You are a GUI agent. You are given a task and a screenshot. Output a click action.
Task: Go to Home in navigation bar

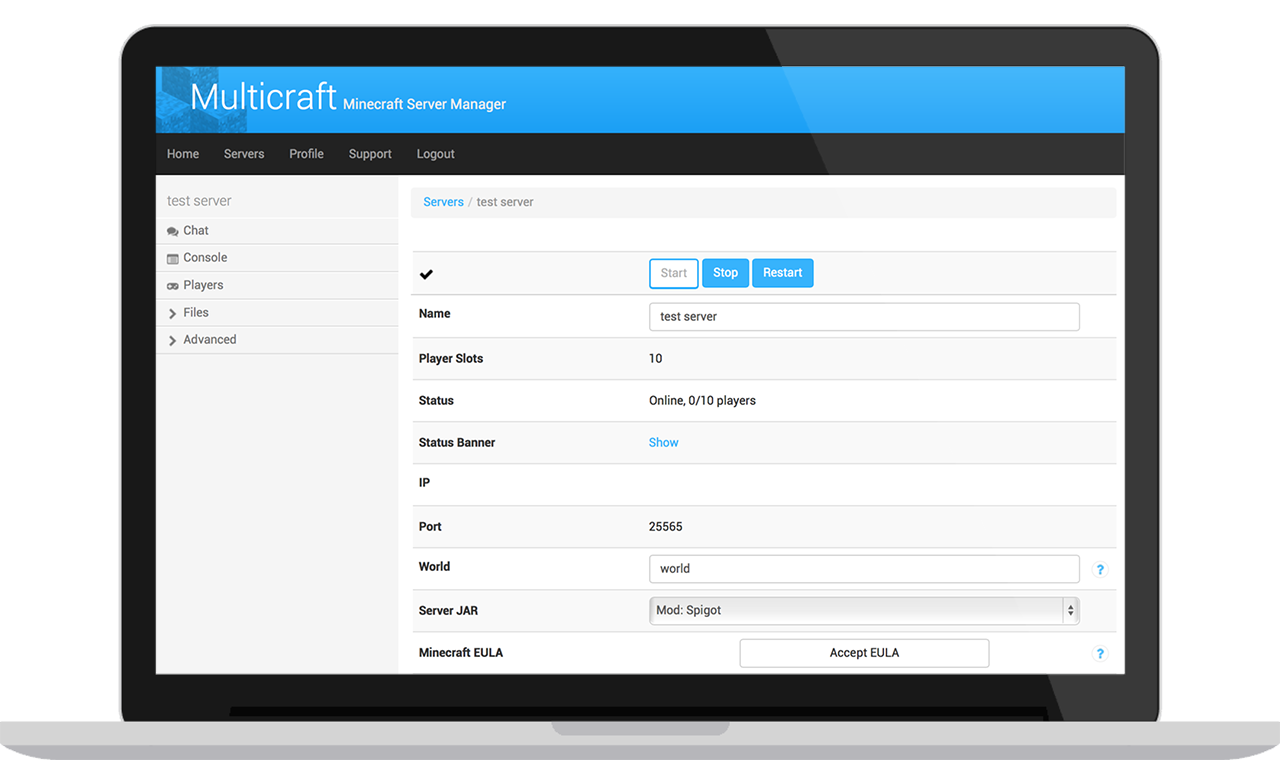click(183, 154)
